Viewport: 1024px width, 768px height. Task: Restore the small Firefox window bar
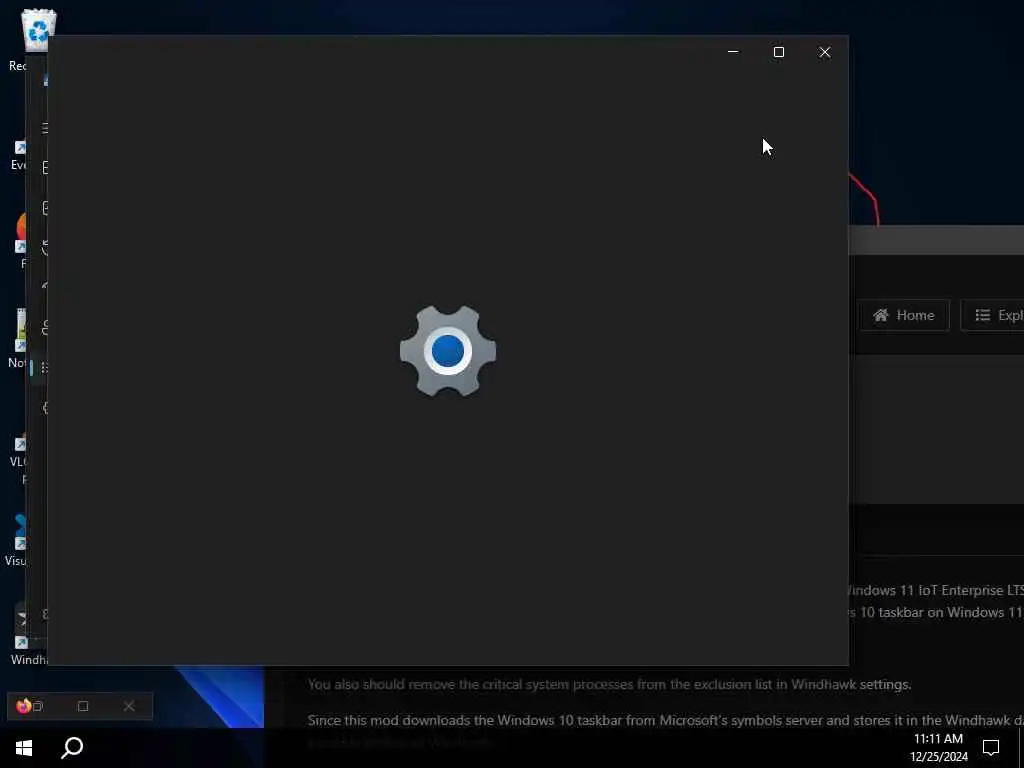[38, 706]
